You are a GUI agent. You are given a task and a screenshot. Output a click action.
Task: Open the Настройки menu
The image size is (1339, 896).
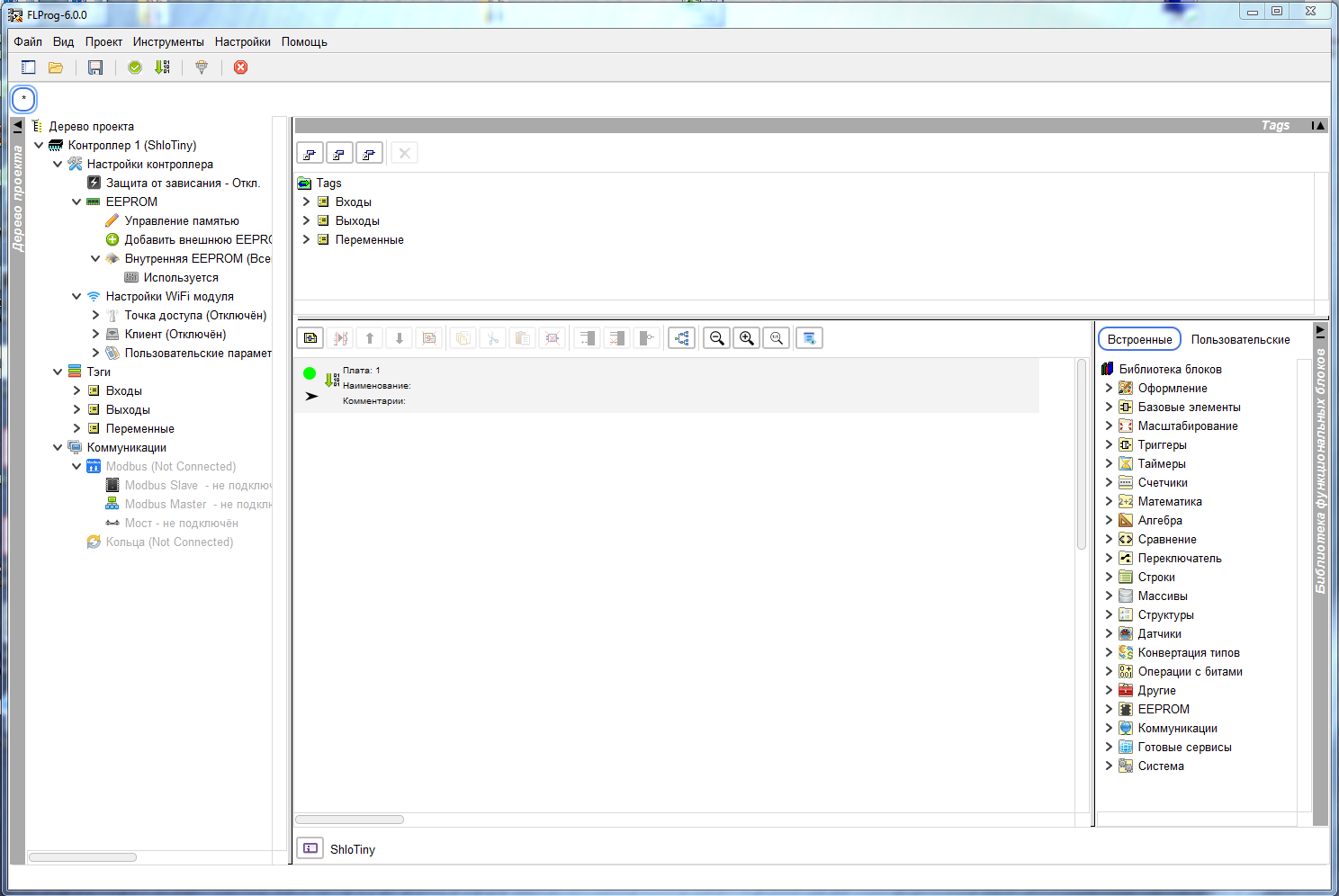(x=243, y=41)
